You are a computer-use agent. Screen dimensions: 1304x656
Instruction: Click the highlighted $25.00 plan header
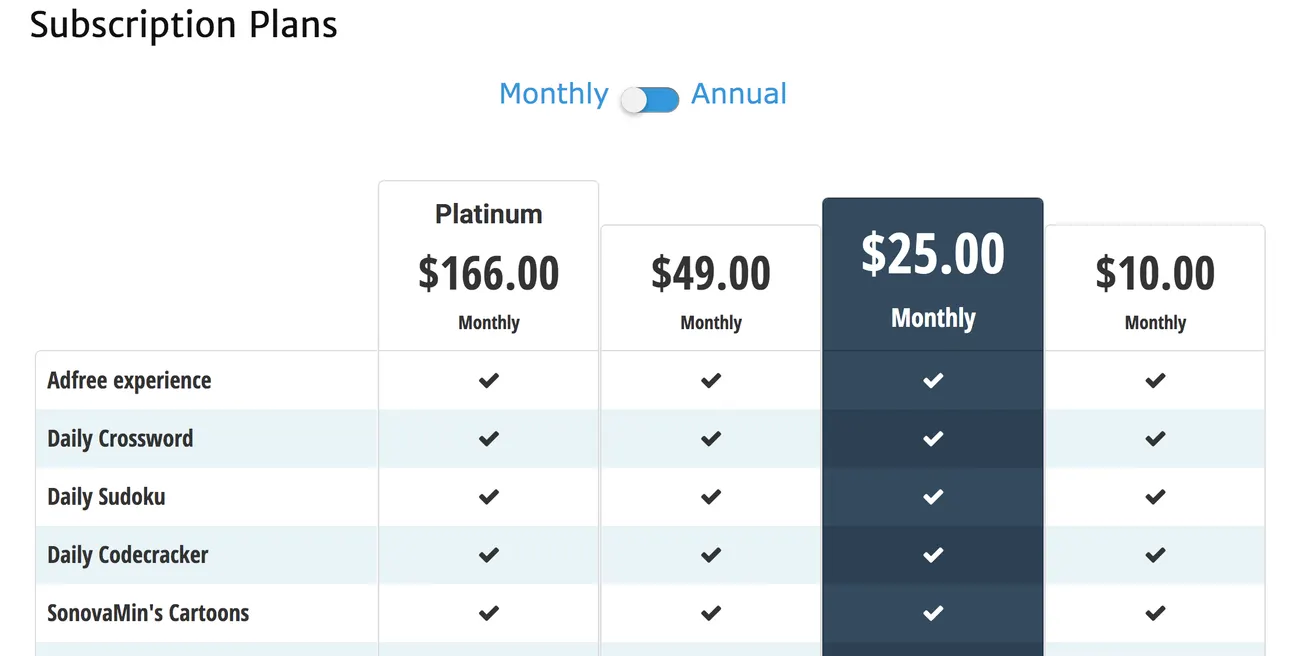point(932,256)
